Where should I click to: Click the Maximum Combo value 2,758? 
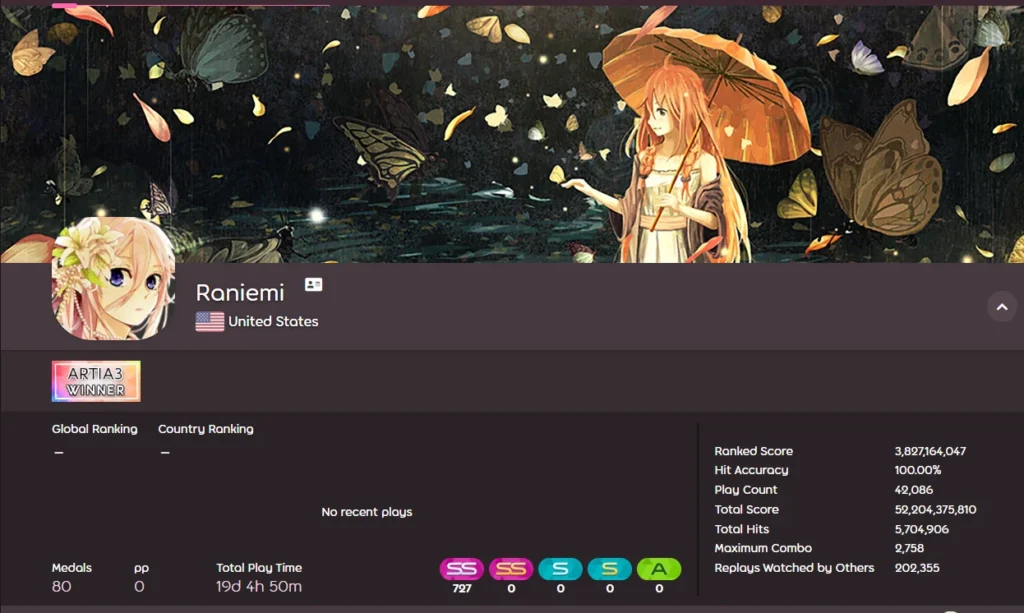(x=909, y=548)
